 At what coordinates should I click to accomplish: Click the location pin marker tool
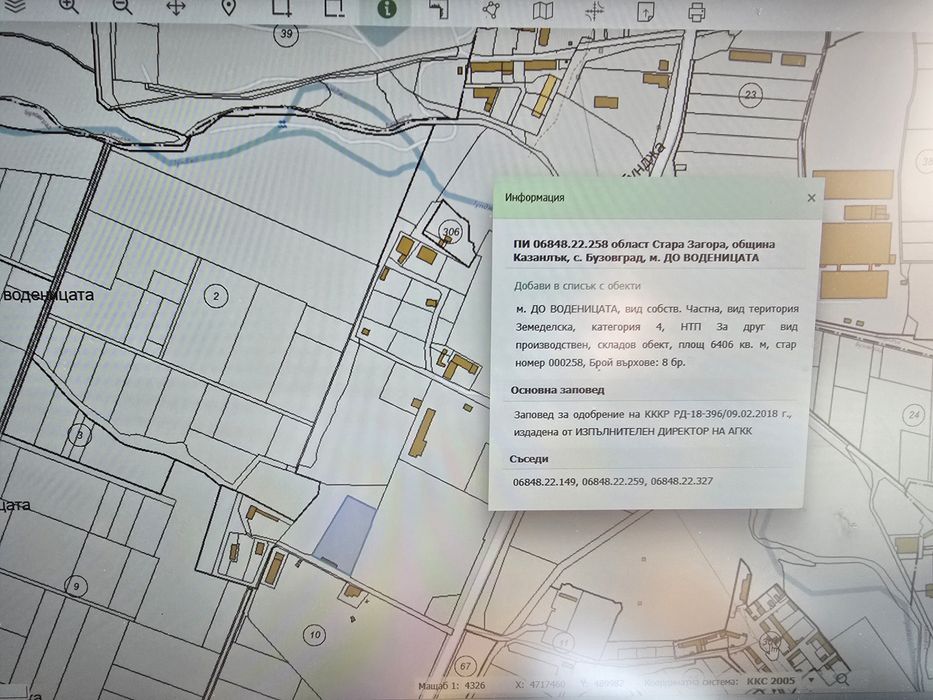[228, 8]
